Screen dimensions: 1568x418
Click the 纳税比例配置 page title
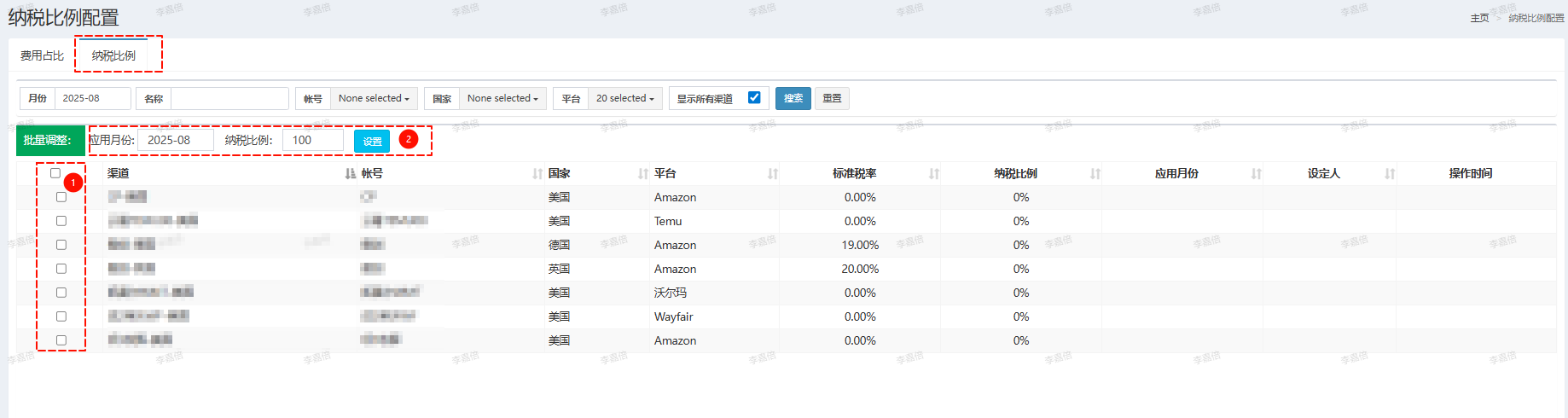pos(63,17)
